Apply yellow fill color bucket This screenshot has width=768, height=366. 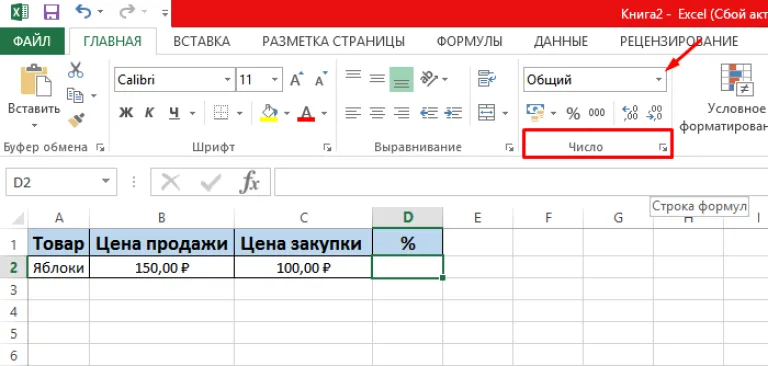point(268,113)
